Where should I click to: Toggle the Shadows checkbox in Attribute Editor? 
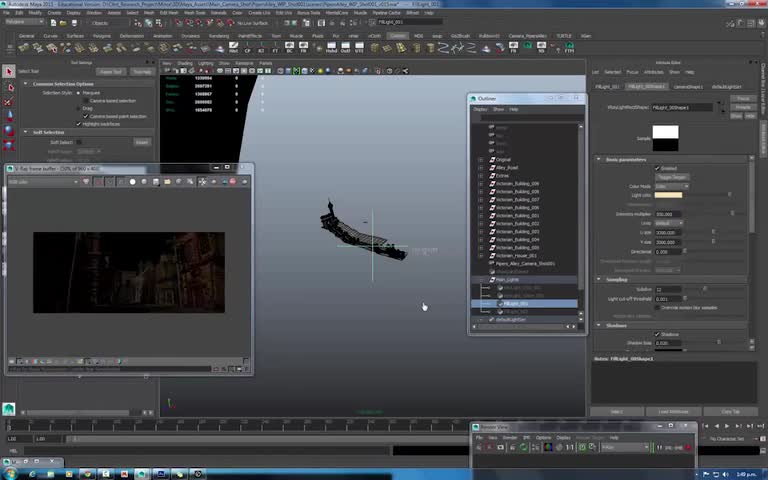pos(656,334)
